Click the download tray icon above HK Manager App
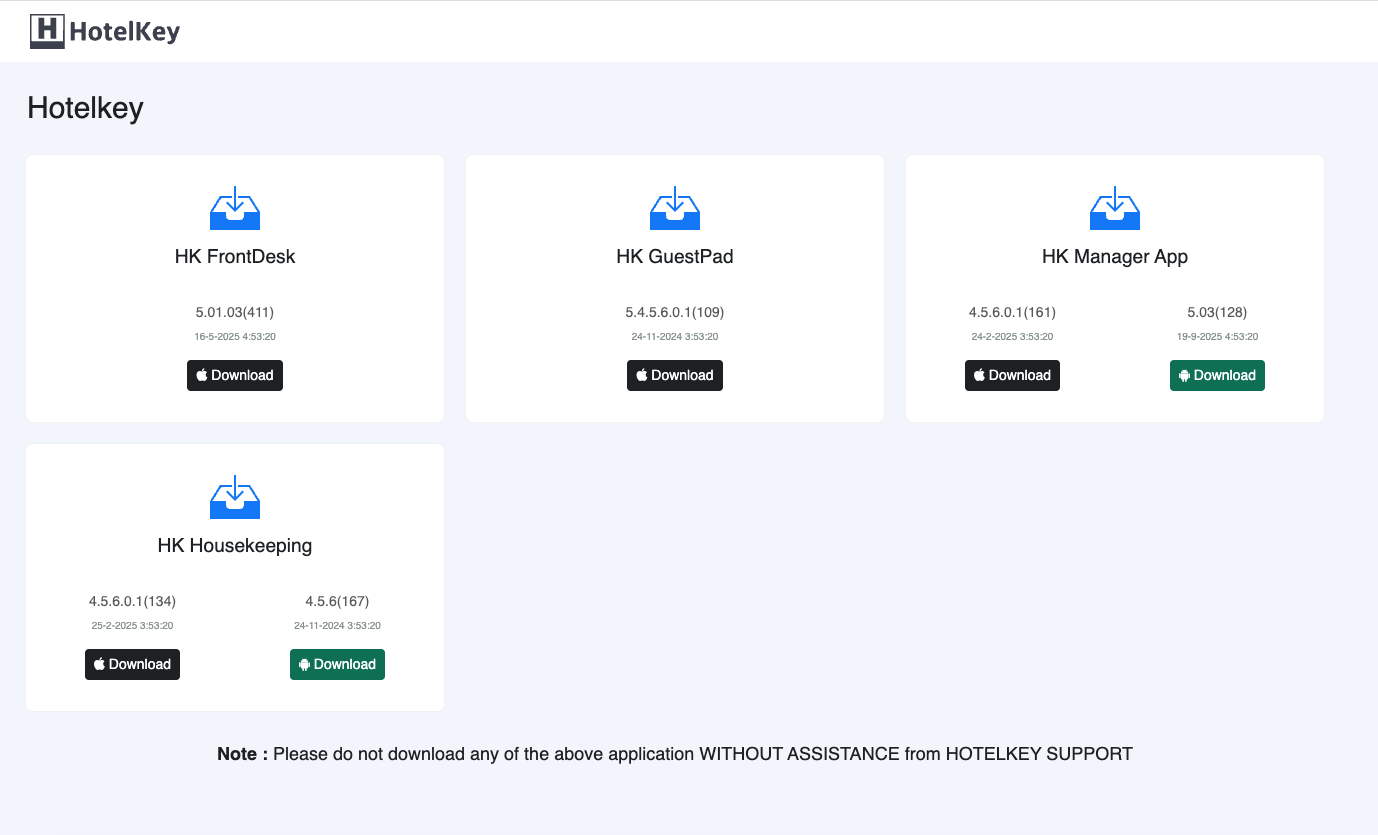Screen dimensions: 1378x835 [1115, 208]
